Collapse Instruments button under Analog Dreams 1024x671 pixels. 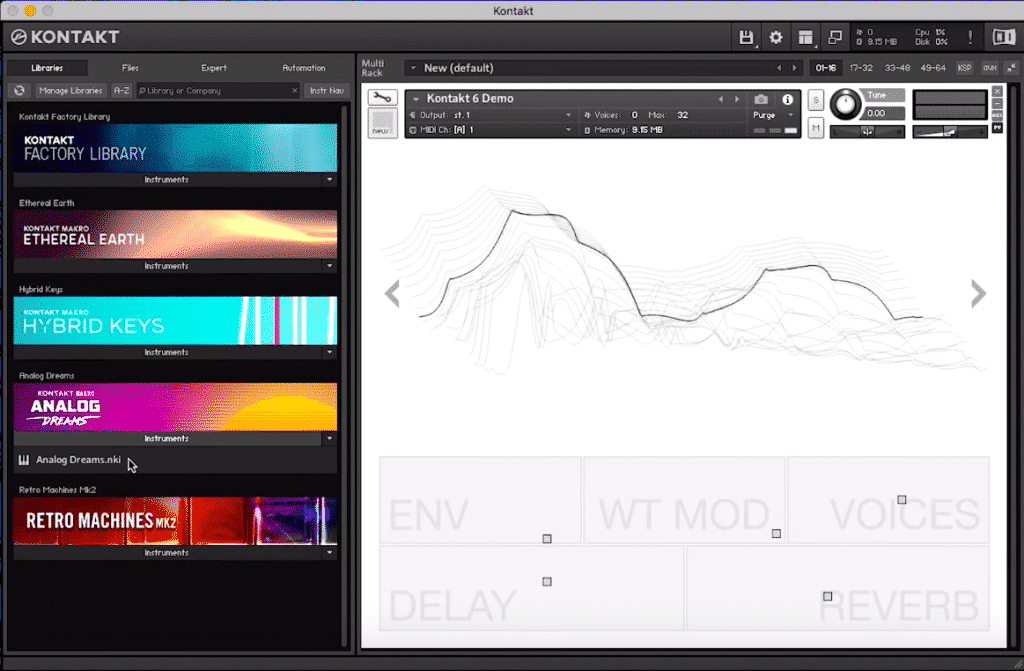coord(167,438)
